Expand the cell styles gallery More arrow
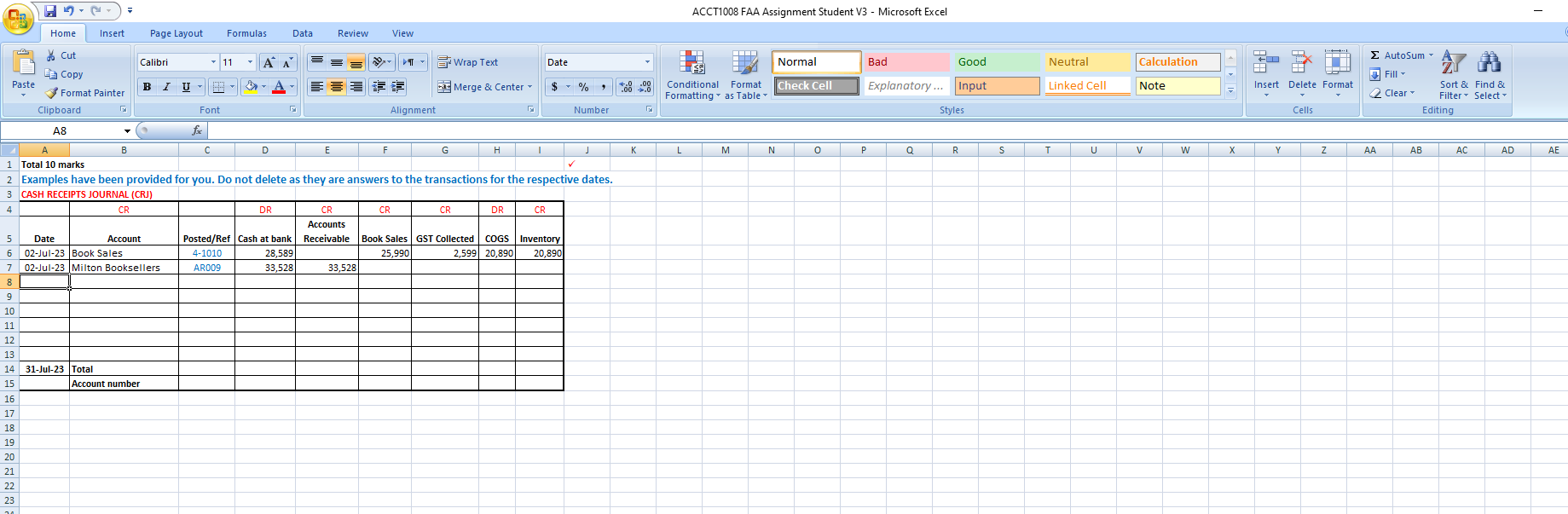This screenshot has height=514, width=1568. (x=1230, y=90)
